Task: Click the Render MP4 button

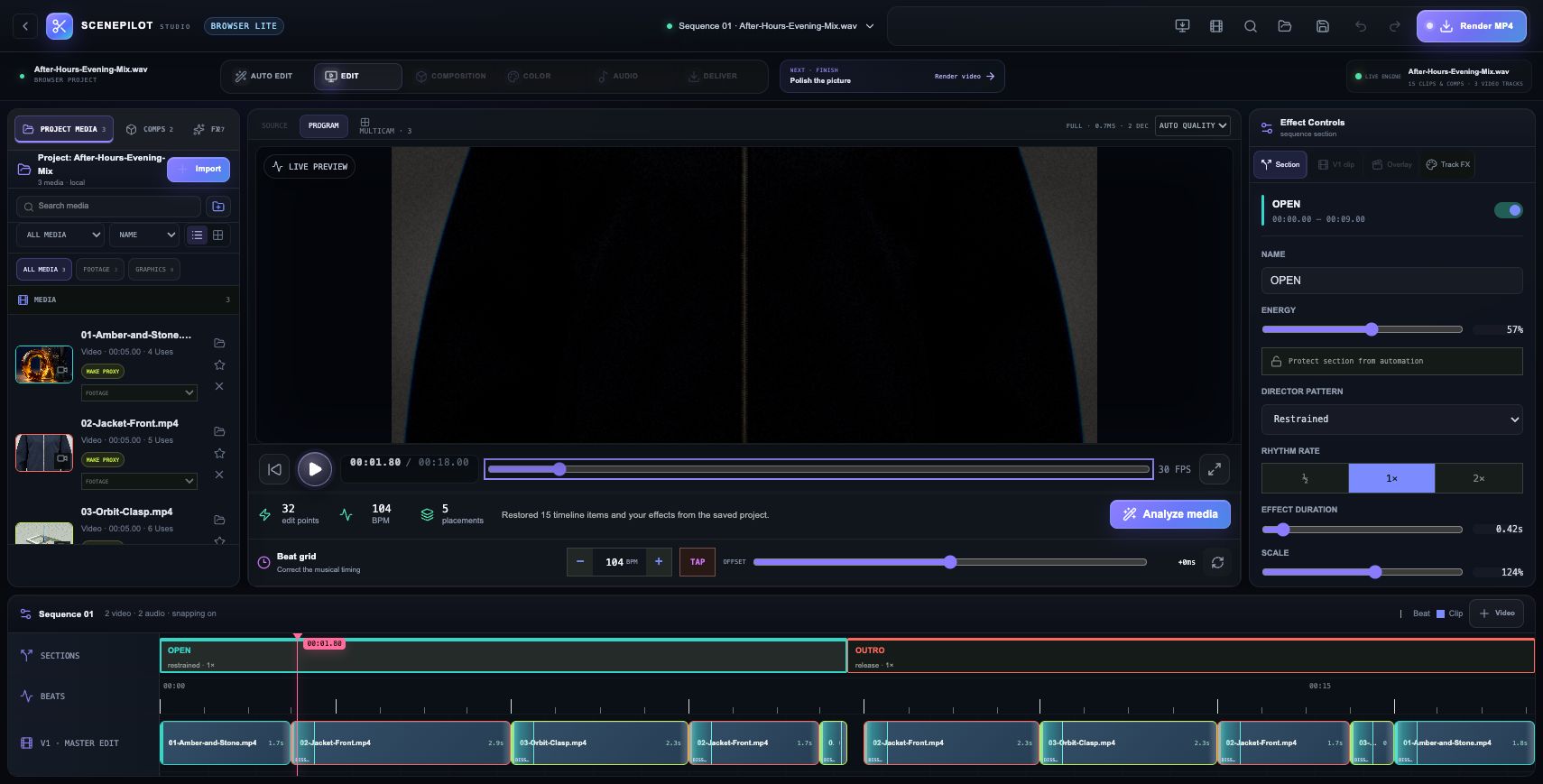Action: click(x=1472, y=26)
